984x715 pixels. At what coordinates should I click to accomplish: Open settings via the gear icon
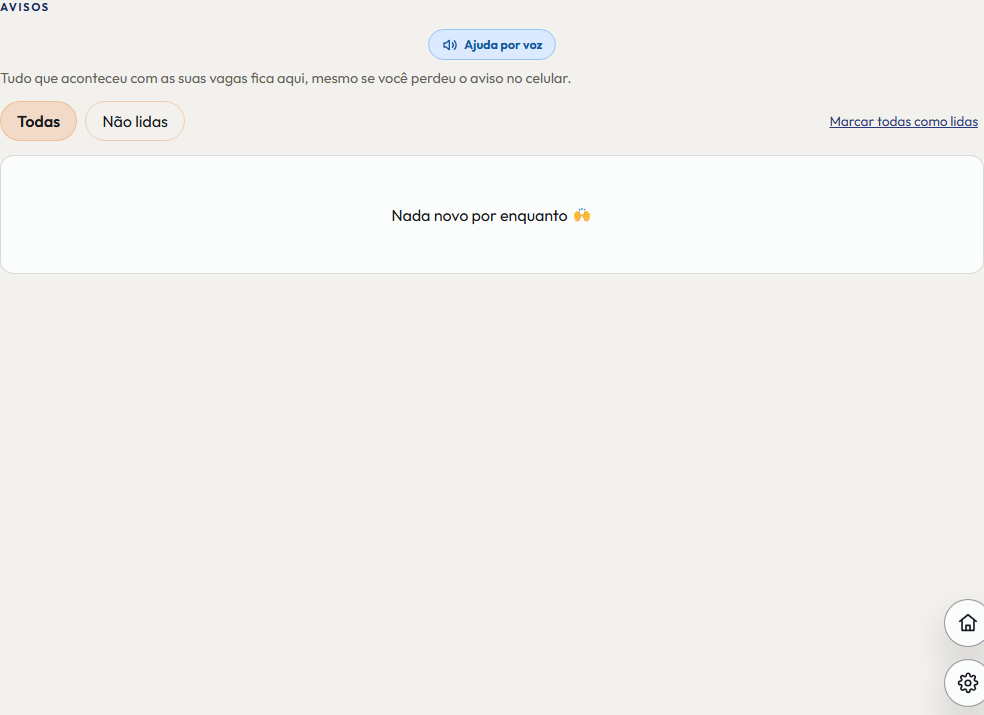[967, 682]
